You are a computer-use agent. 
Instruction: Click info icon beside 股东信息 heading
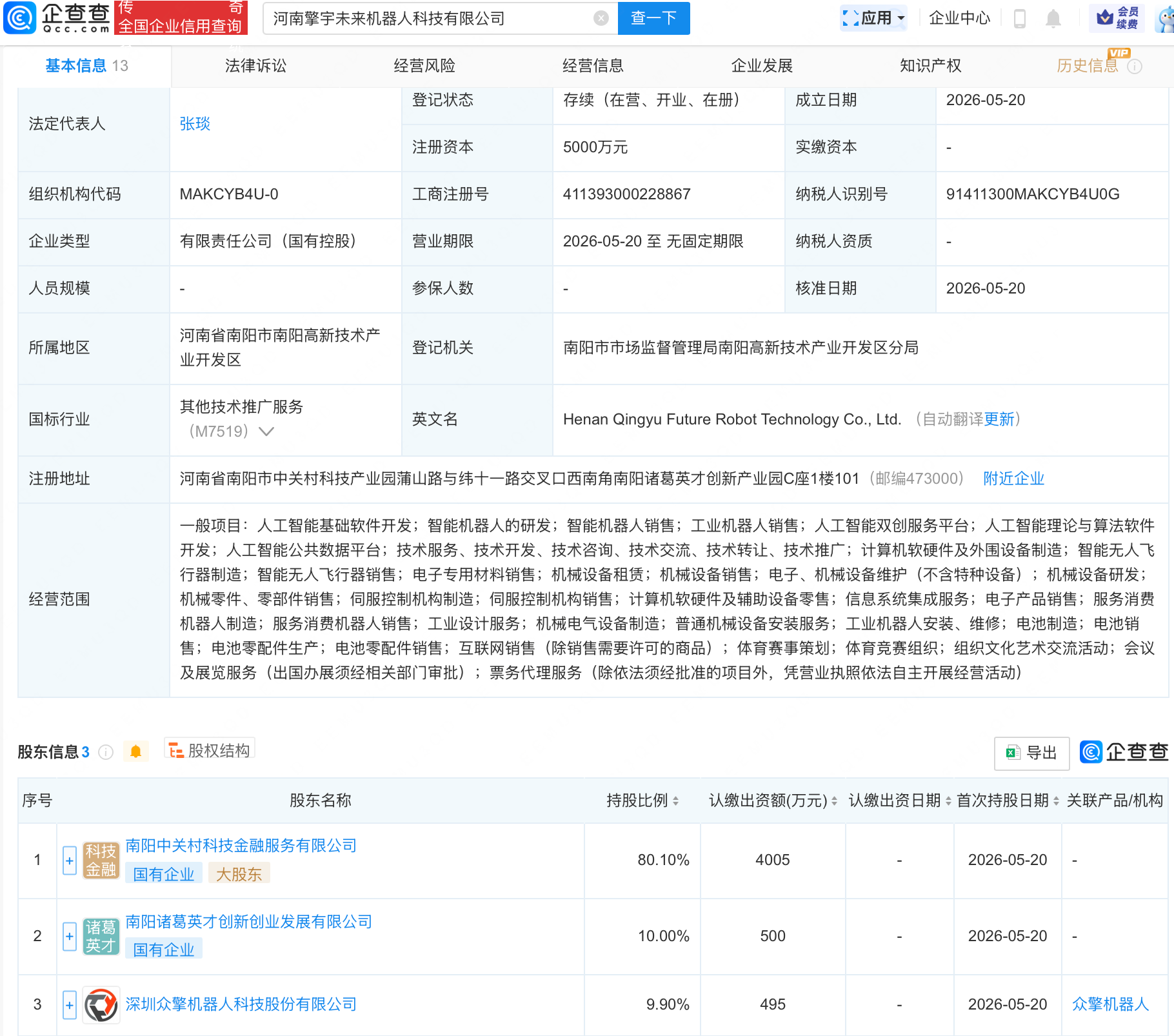(x=106, y=752)
